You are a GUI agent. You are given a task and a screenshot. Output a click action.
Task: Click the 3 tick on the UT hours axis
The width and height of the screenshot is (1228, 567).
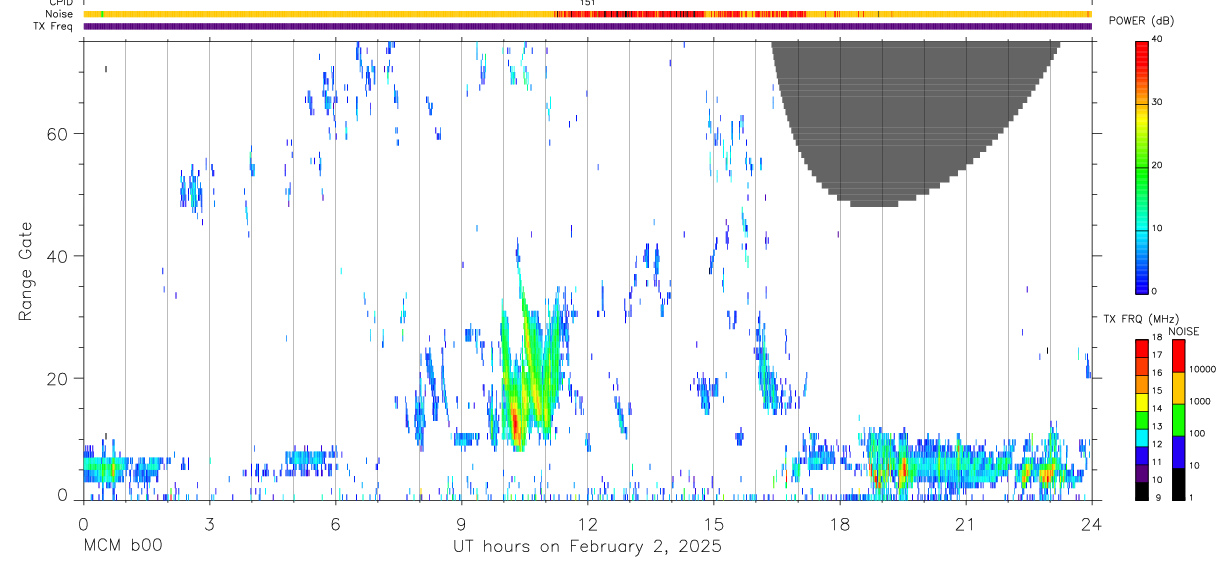209,523
